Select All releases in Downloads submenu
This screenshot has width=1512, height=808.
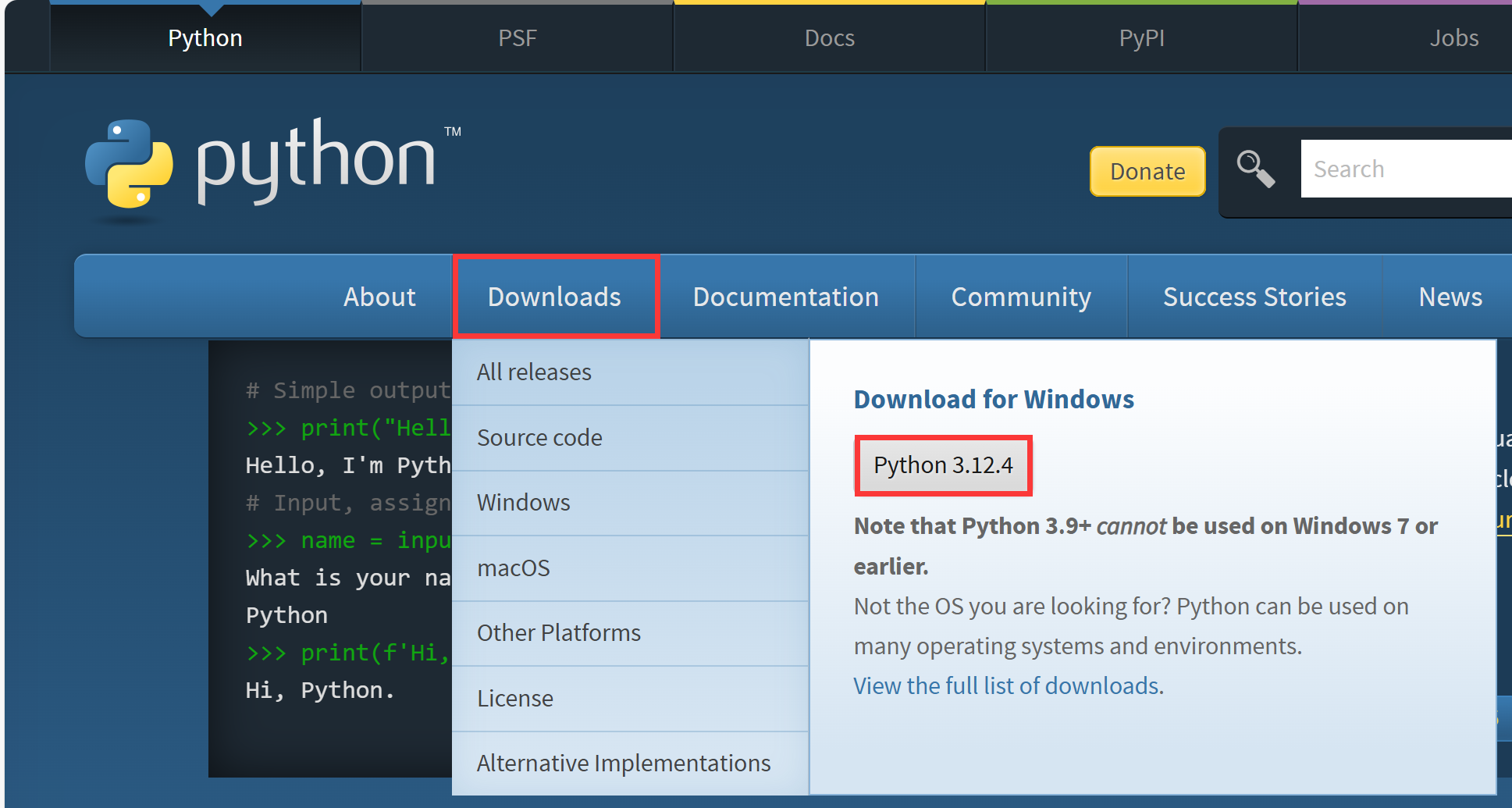pos(630,372)
